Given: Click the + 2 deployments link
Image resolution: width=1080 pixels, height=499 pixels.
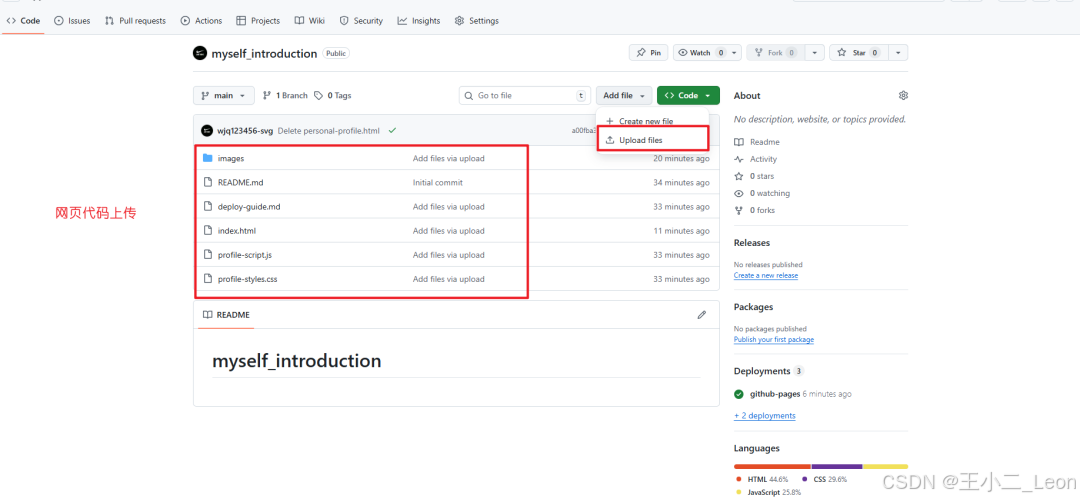Looking at the screenshot, I should coord(765,416).
